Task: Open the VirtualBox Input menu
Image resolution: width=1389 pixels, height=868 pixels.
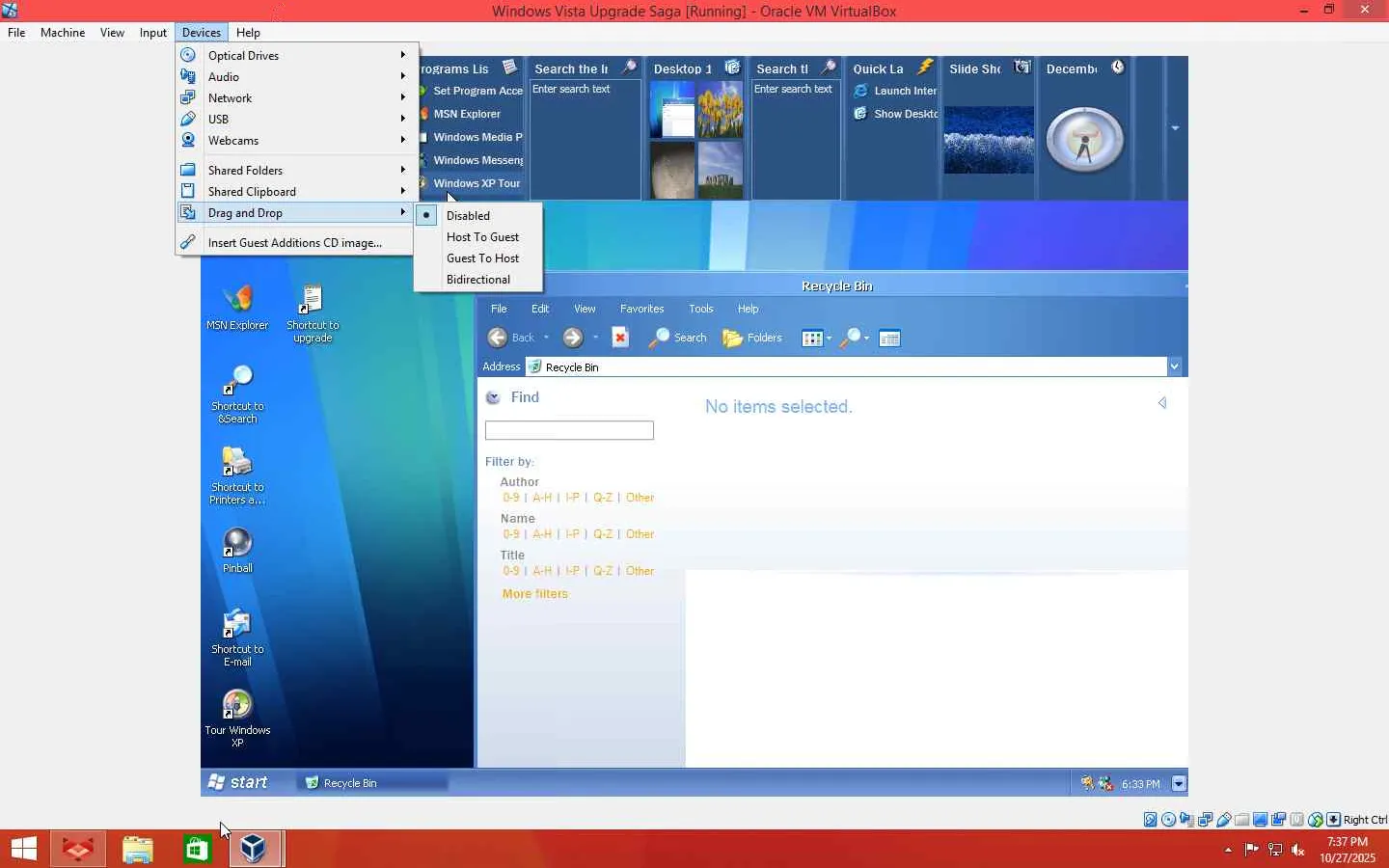Action: click(x=153, y=32)
